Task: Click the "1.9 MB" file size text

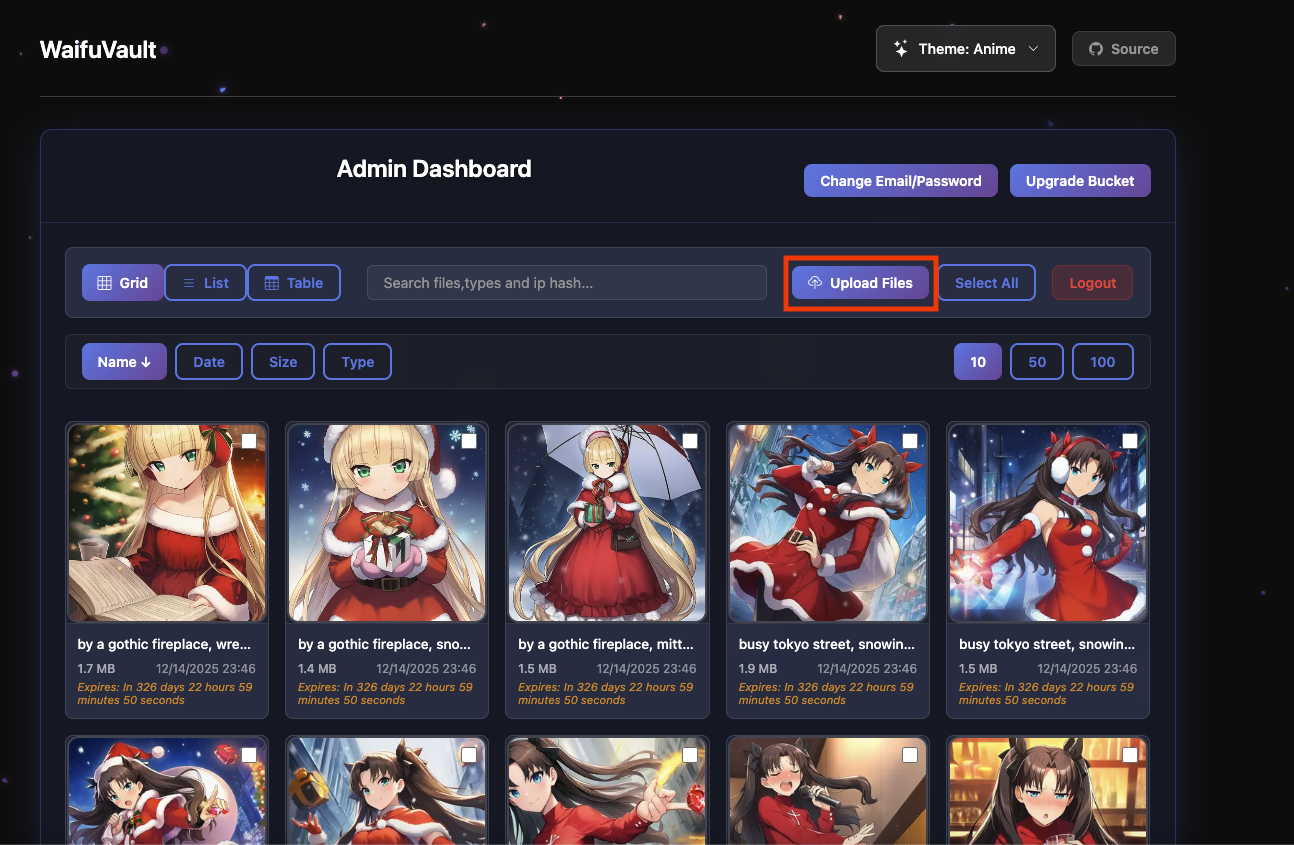Action: tap(758, 669)
